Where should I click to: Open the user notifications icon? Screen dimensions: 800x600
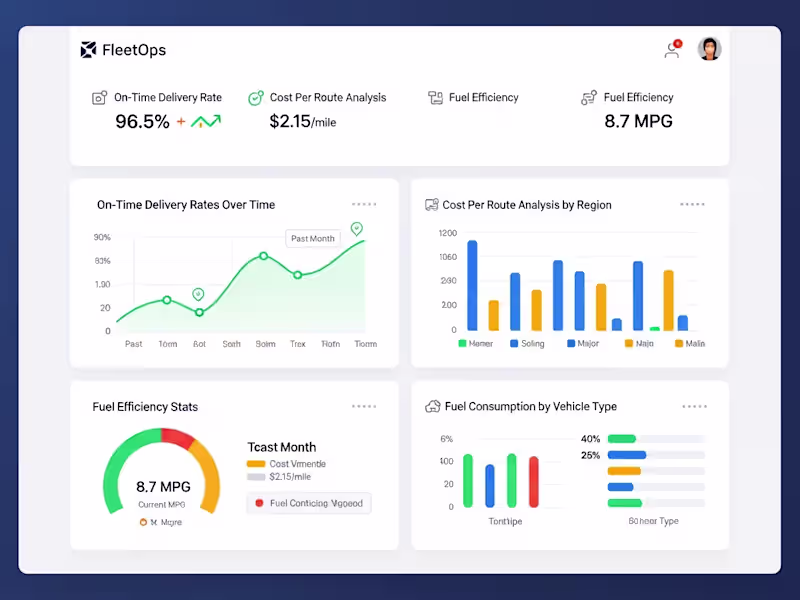(673, 49)
